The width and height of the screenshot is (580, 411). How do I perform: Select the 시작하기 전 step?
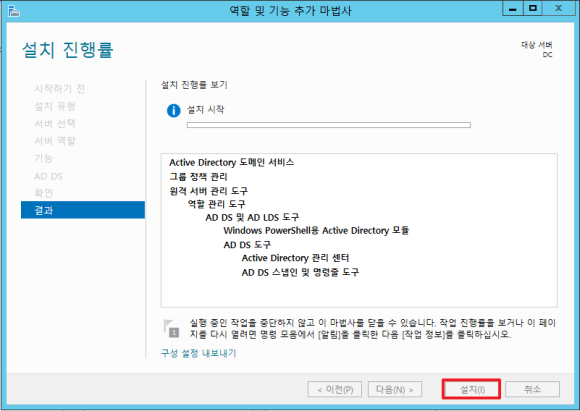pos(60,89)
